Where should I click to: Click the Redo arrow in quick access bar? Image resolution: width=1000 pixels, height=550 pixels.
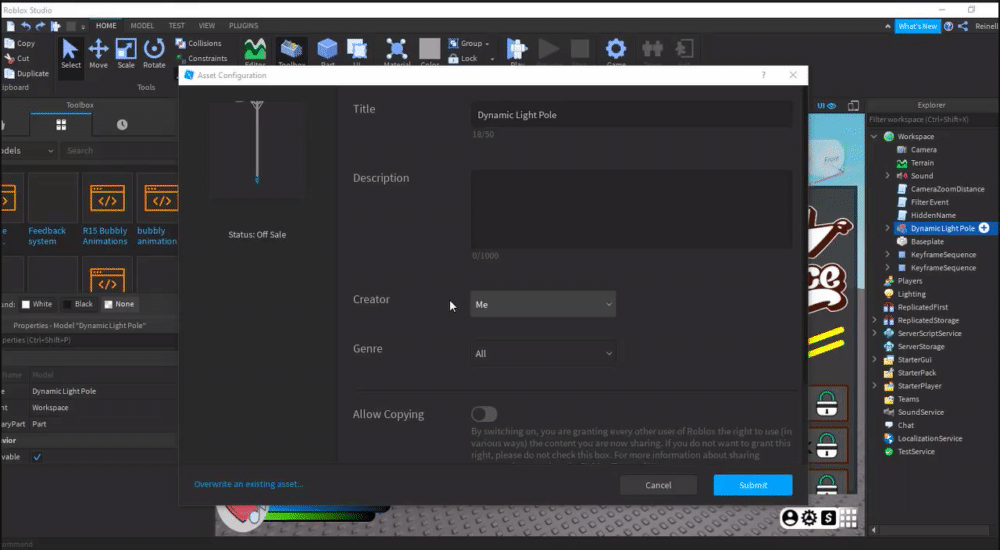tap(40, 26)
